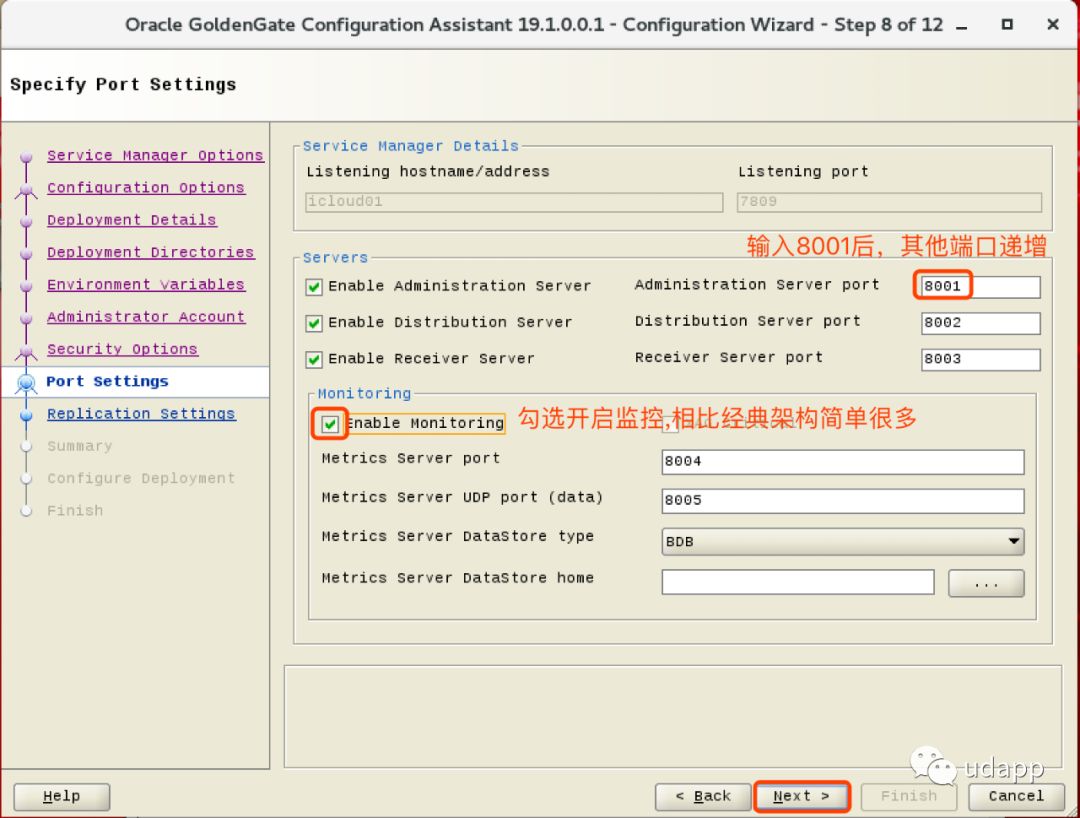Toggle Enable Distribution Server checkbox

point(314,323)
